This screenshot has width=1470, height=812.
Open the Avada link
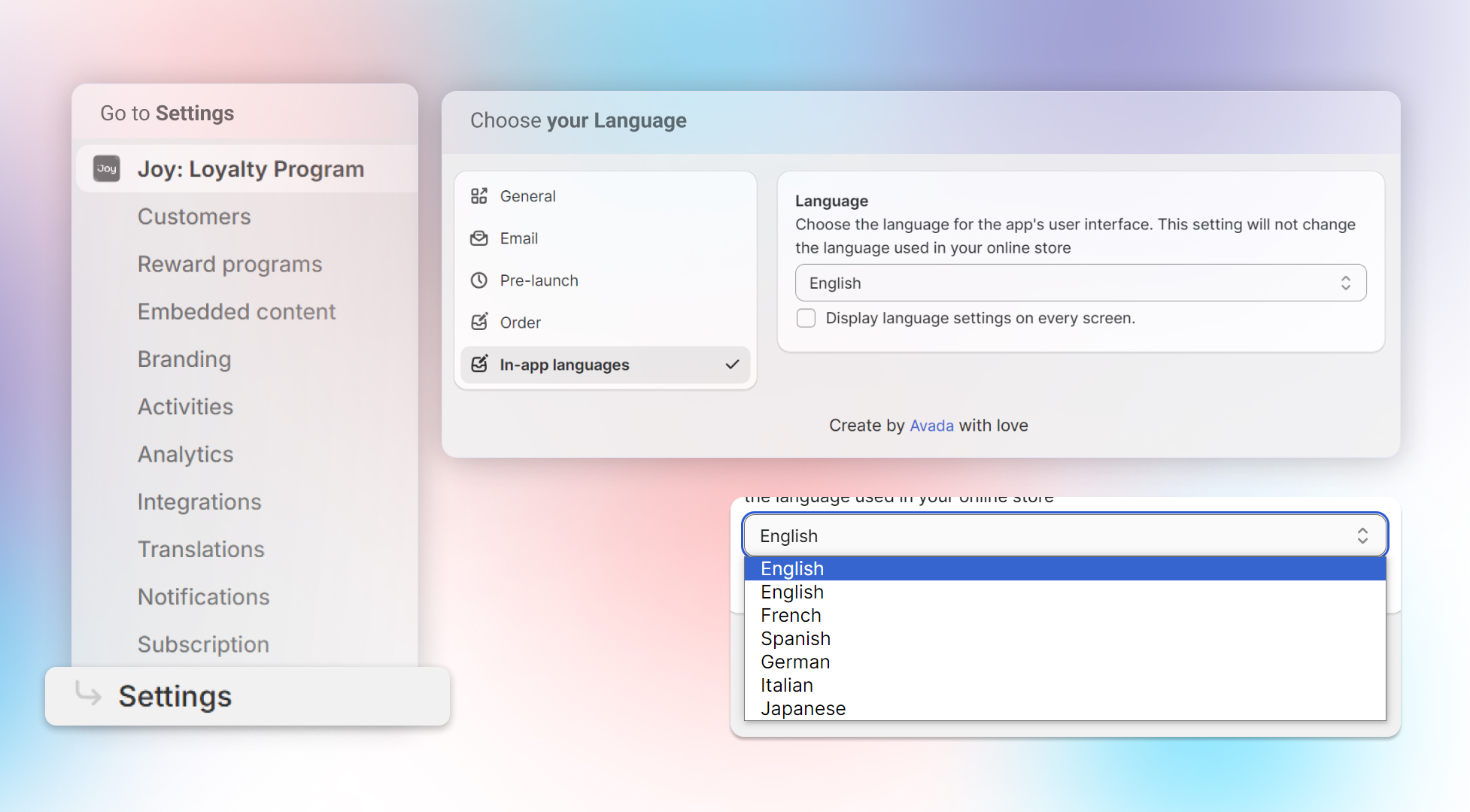pos(931,426)
